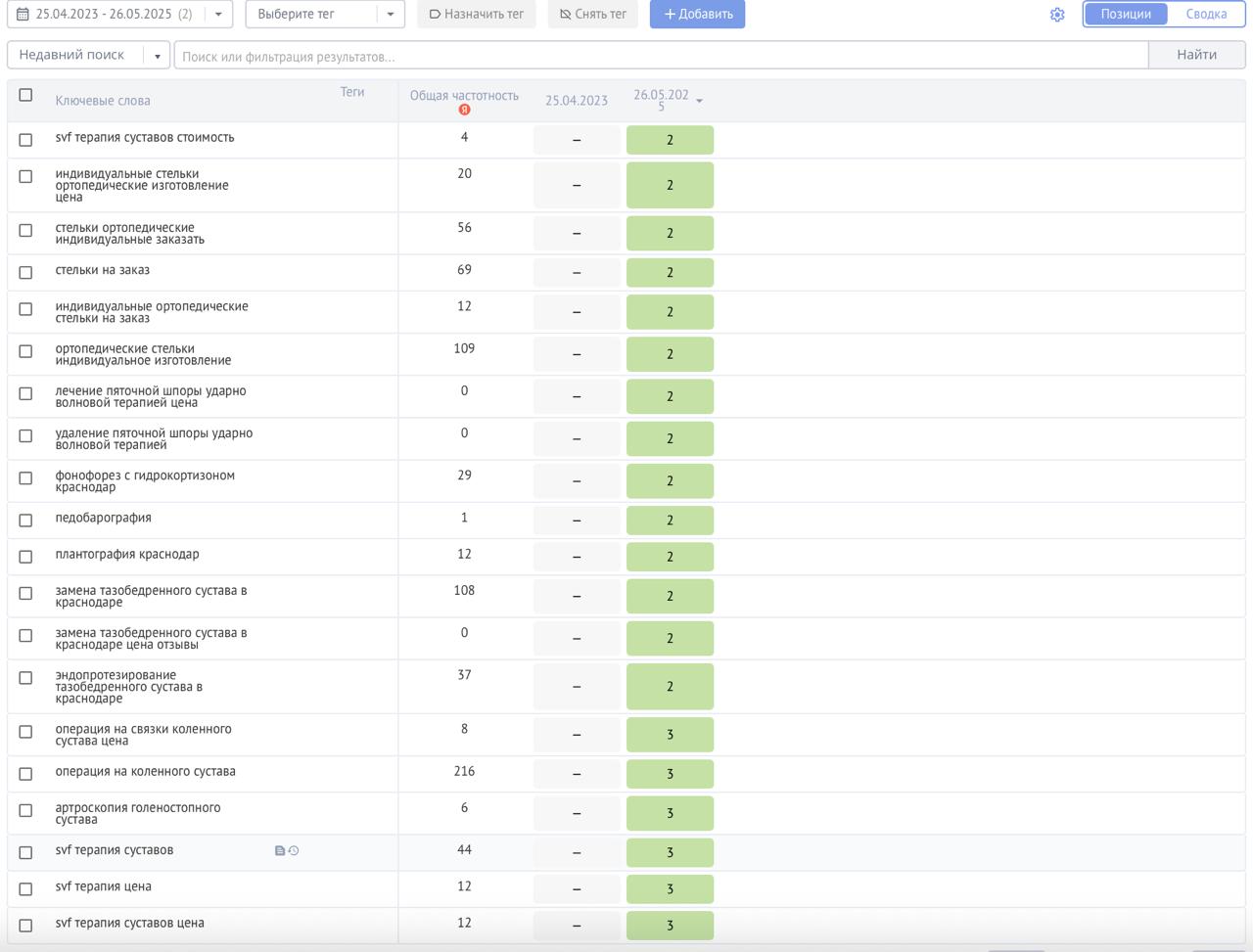Click the search and filter input field
Image resolution: width=1253 pixels, height=952 pixels.
(661, 57)
